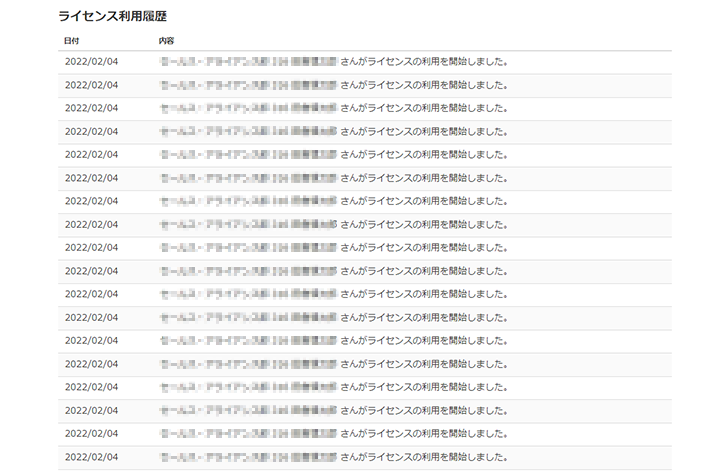Click the 内容 column header
Viewport: 728px width, 472px height.
coord(166,41)
